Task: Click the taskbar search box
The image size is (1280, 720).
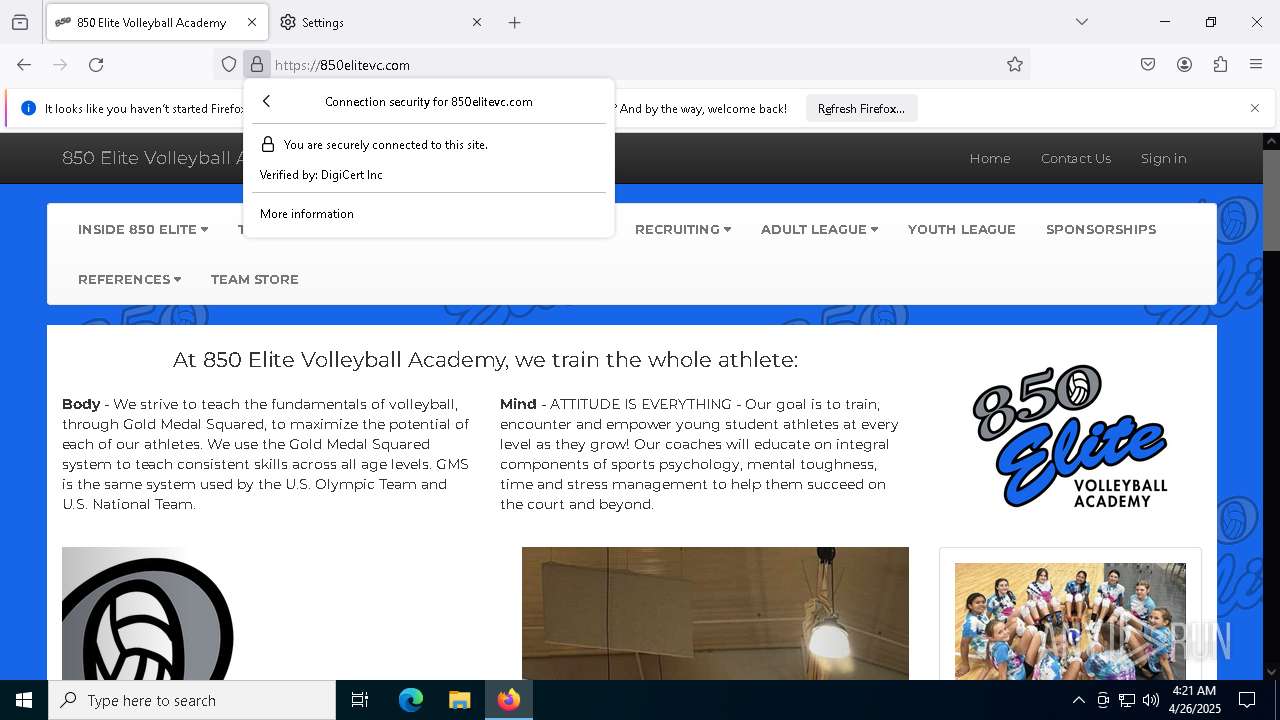Action: (x=192, y=700)
